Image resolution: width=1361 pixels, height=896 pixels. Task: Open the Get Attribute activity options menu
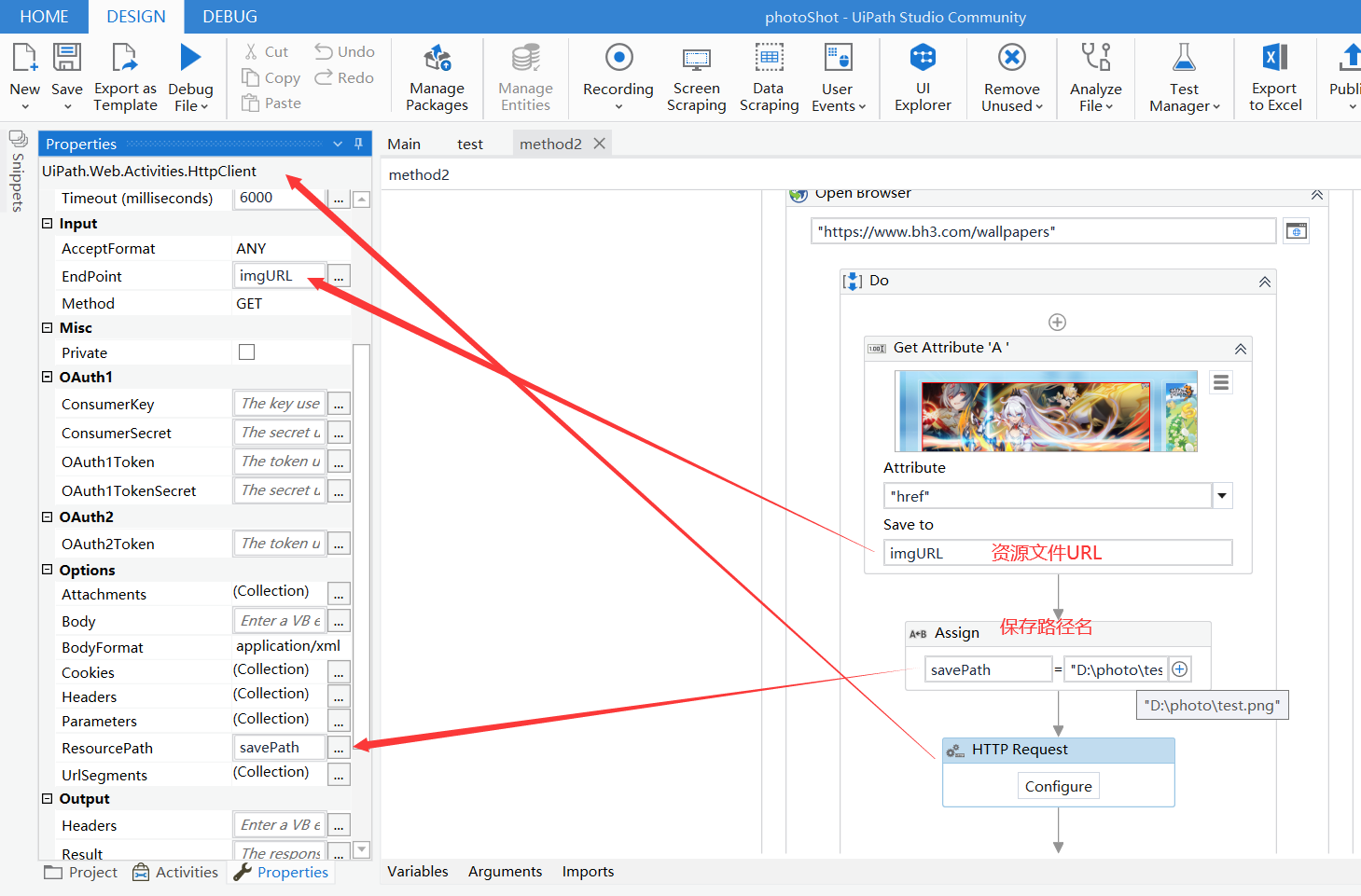click(x=1220, y=381)
